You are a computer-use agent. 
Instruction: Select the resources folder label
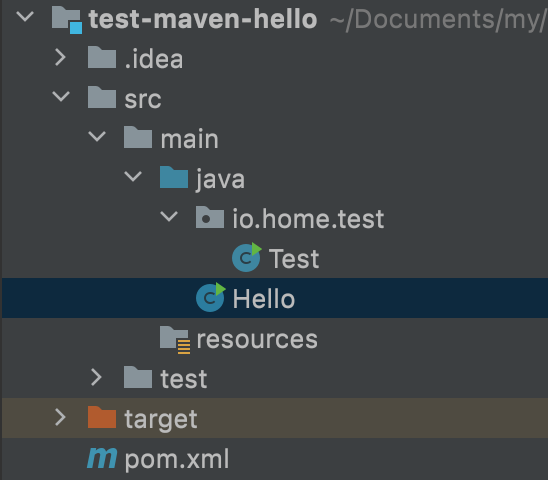(x=257, y=339)
